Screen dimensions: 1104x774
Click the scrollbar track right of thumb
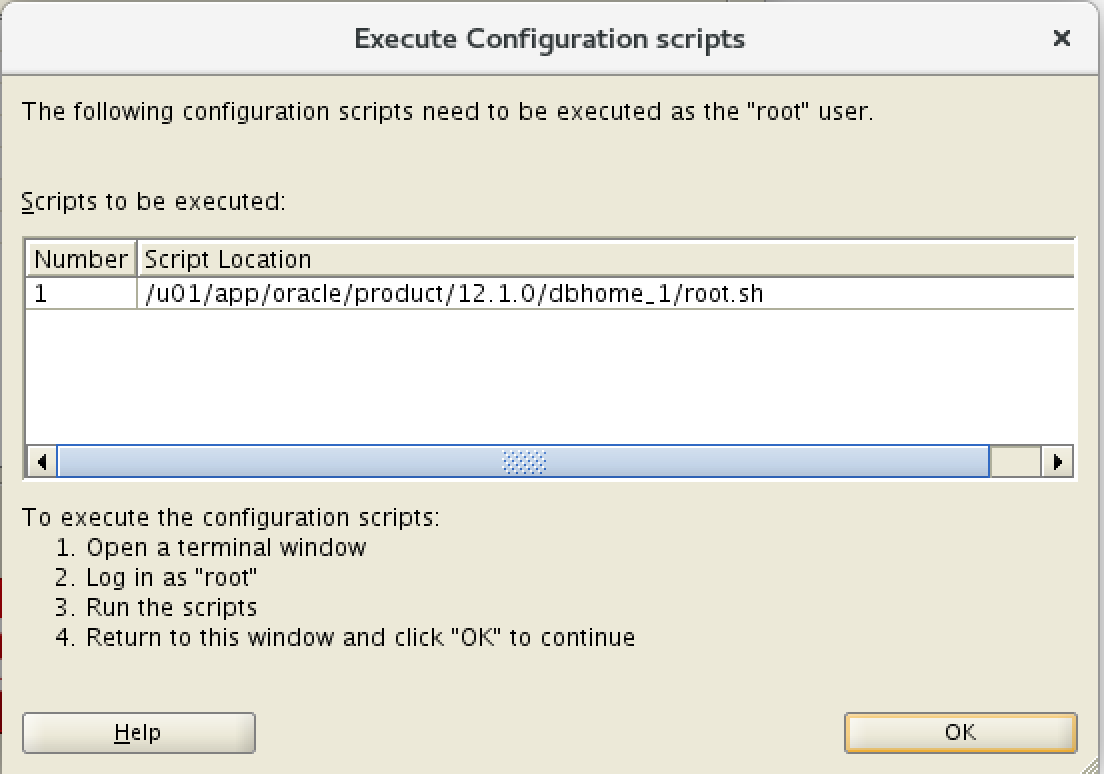pos(1015,462)
